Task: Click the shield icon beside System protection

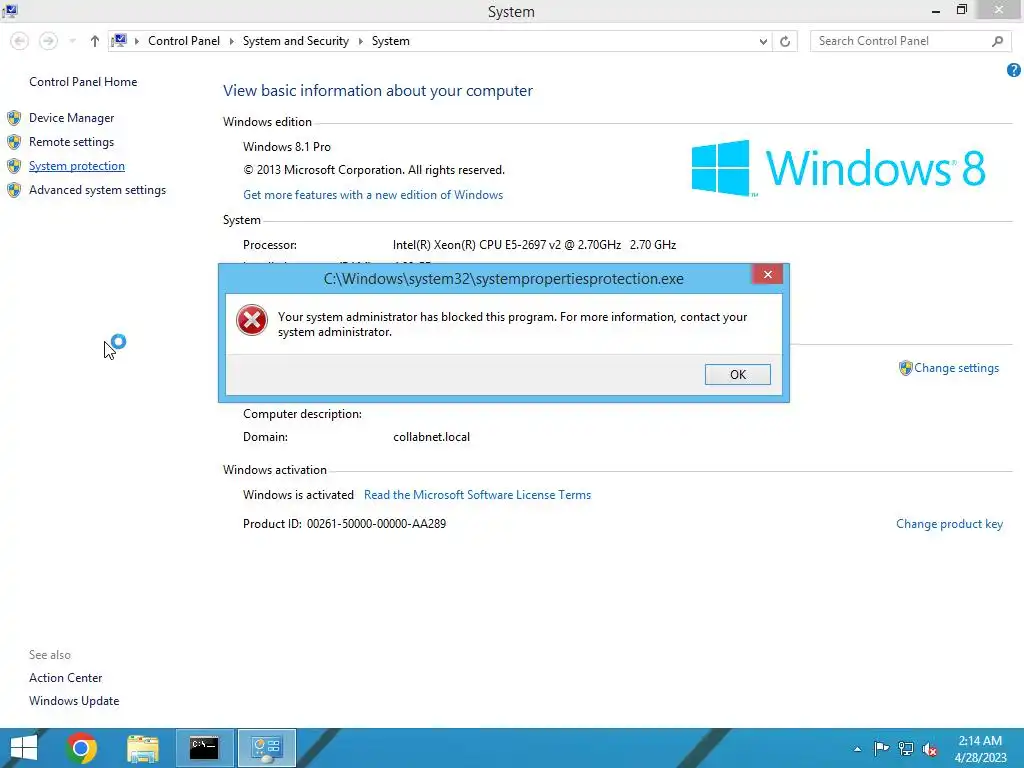Action: click(x=14, y=166)
